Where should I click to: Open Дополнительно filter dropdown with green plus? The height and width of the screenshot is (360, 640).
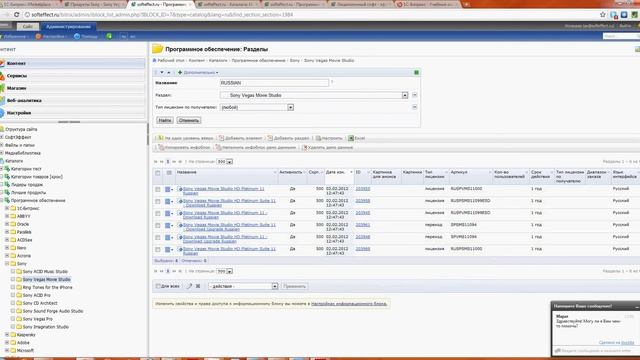[x=198, y=72]
